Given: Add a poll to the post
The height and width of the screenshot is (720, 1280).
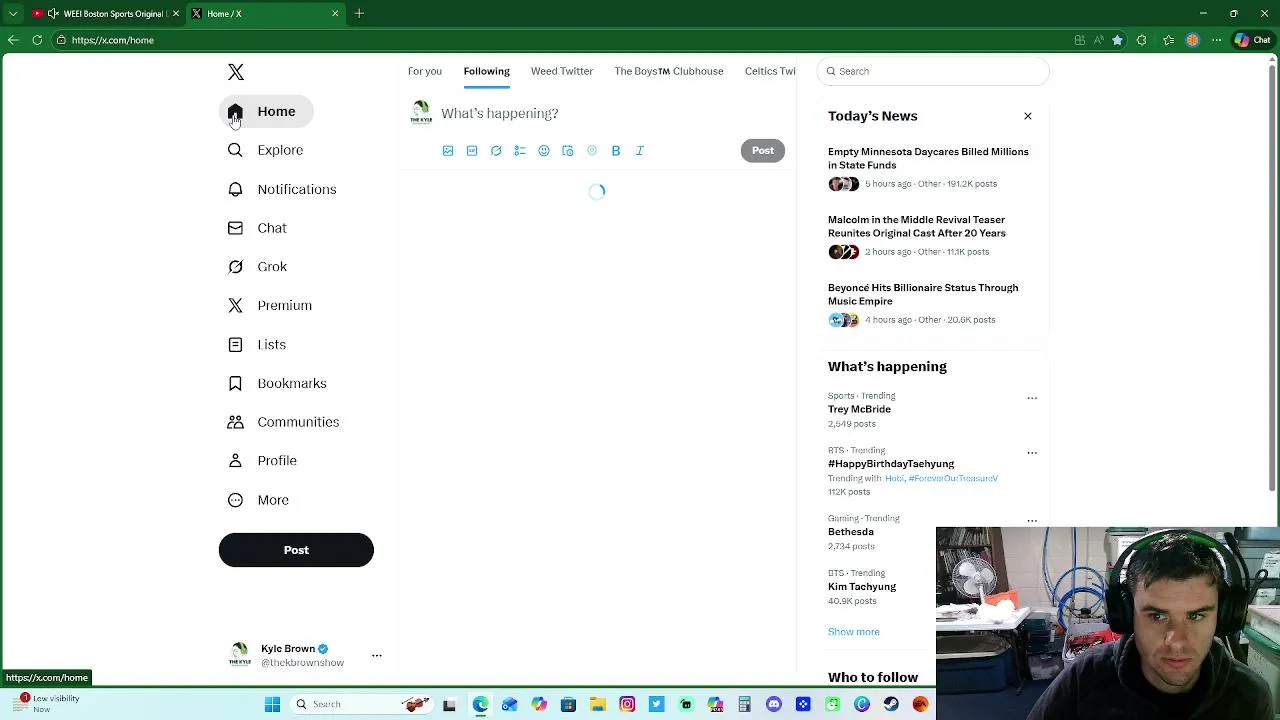Looking at the screenshot, I should tap(520, 151).
